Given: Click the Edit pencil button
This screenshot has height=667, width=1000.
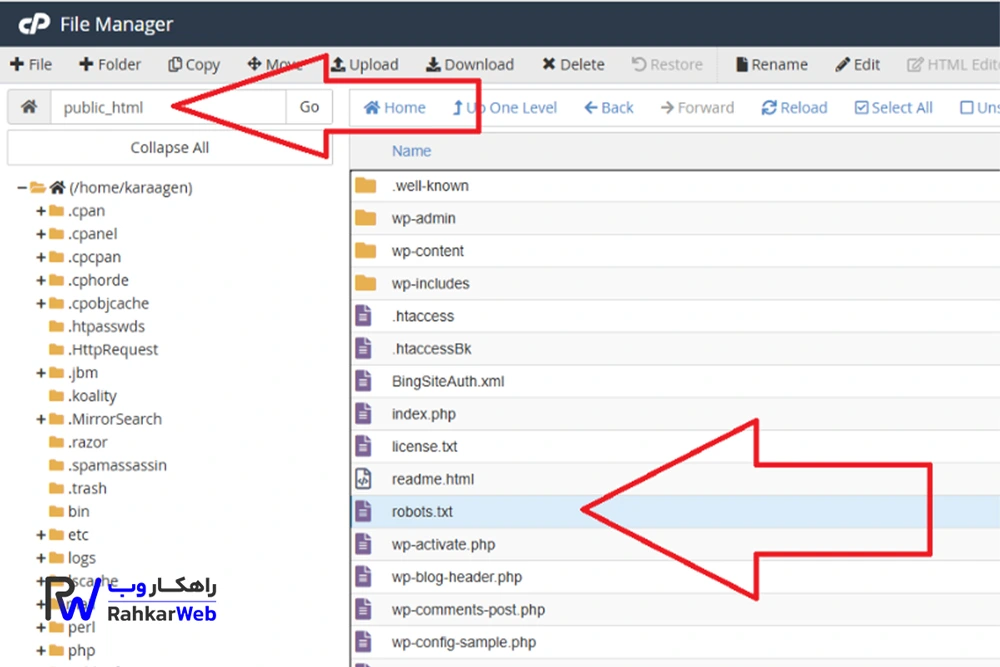Looking at the screenshot, I should pyautogui.click(x=858, y=64).
